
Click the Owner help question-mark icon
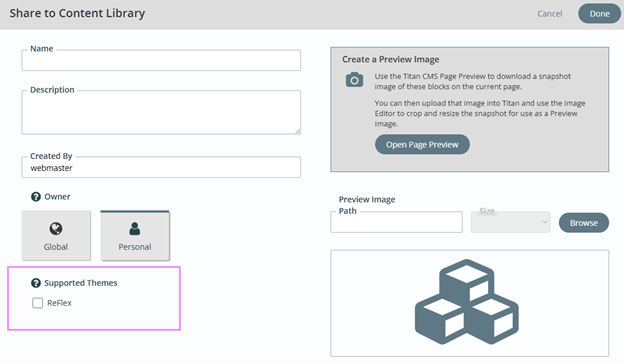point(36,197)
